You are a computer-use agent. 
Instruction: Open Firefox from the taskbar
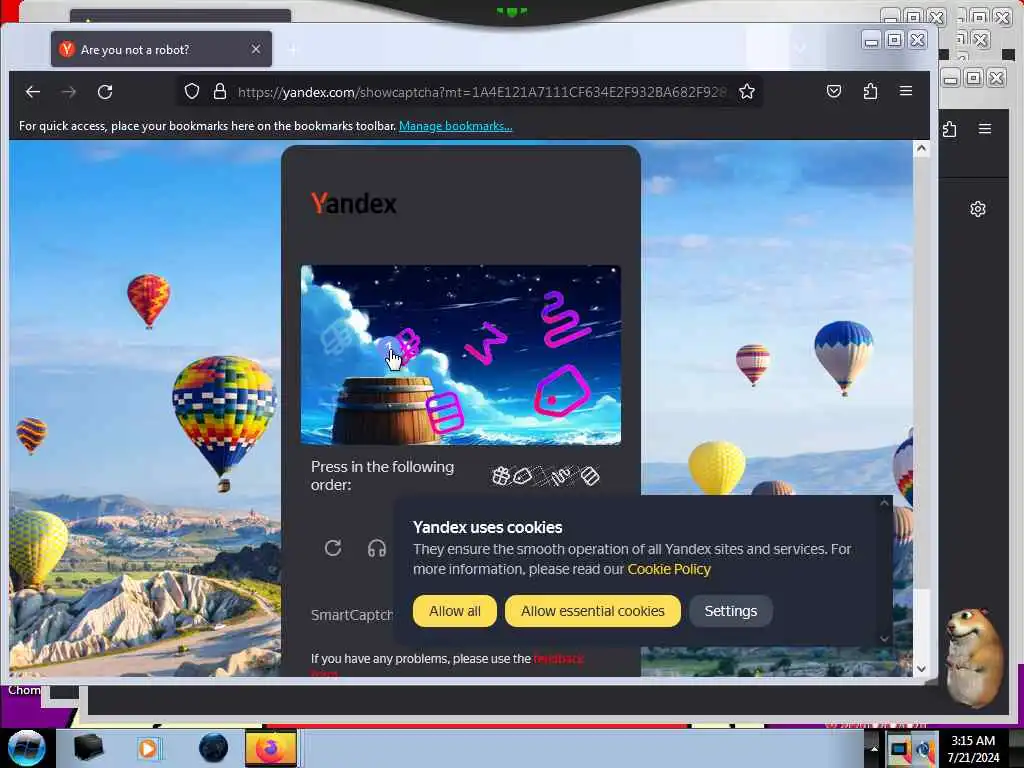click(x=271, y=748)
